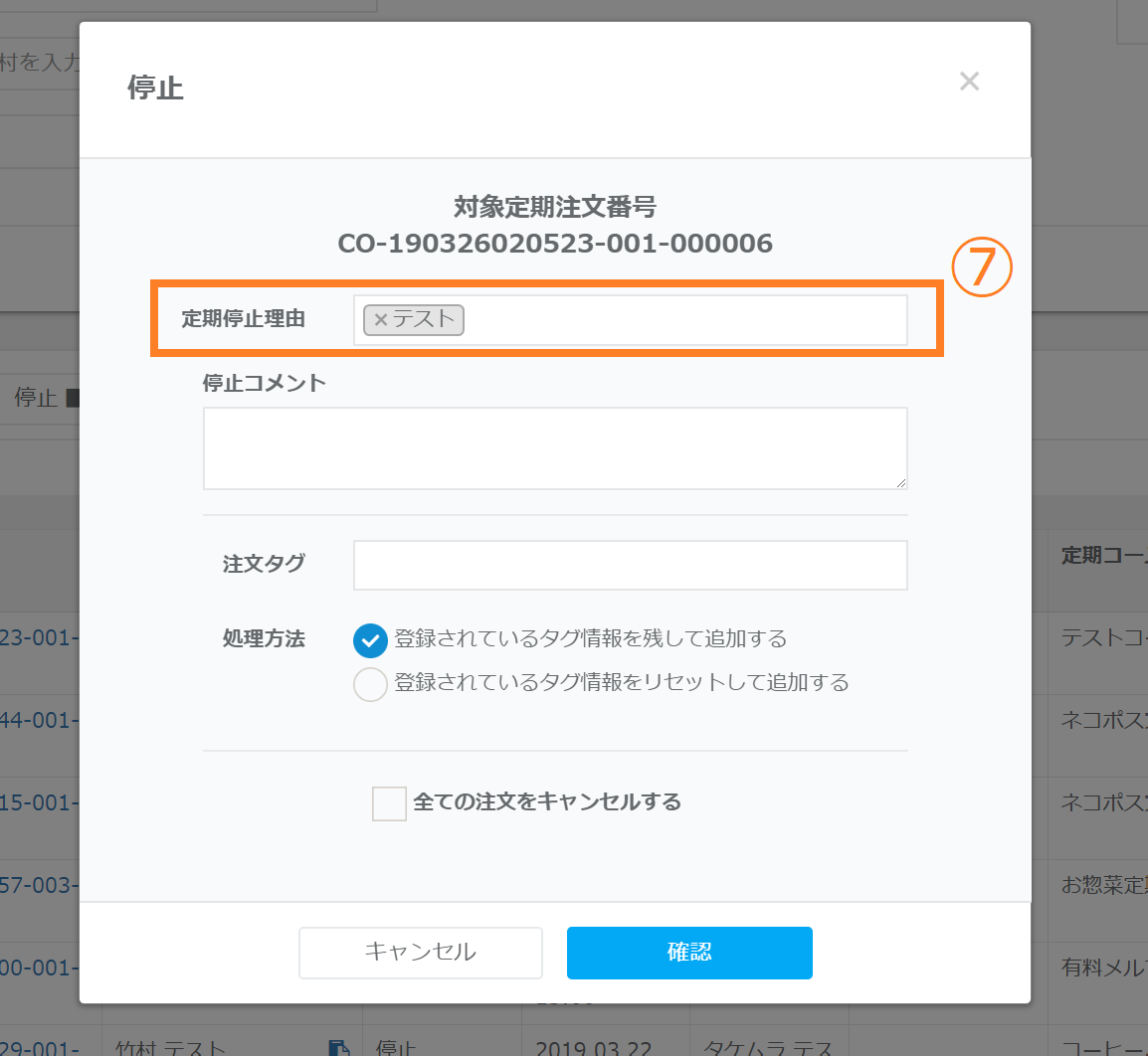
Task: Select 登録されているタグ情報をリセットして追加する option
Action: [x=370, y=684]
